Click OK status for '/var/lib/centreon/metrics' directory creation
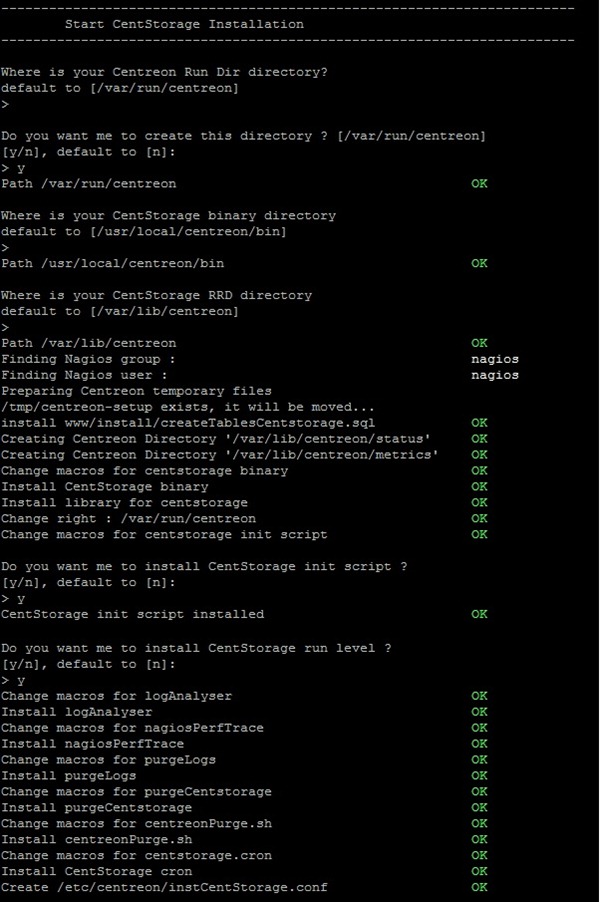The width and height of the screenshot is (600, 902). [x=479, y=454]
